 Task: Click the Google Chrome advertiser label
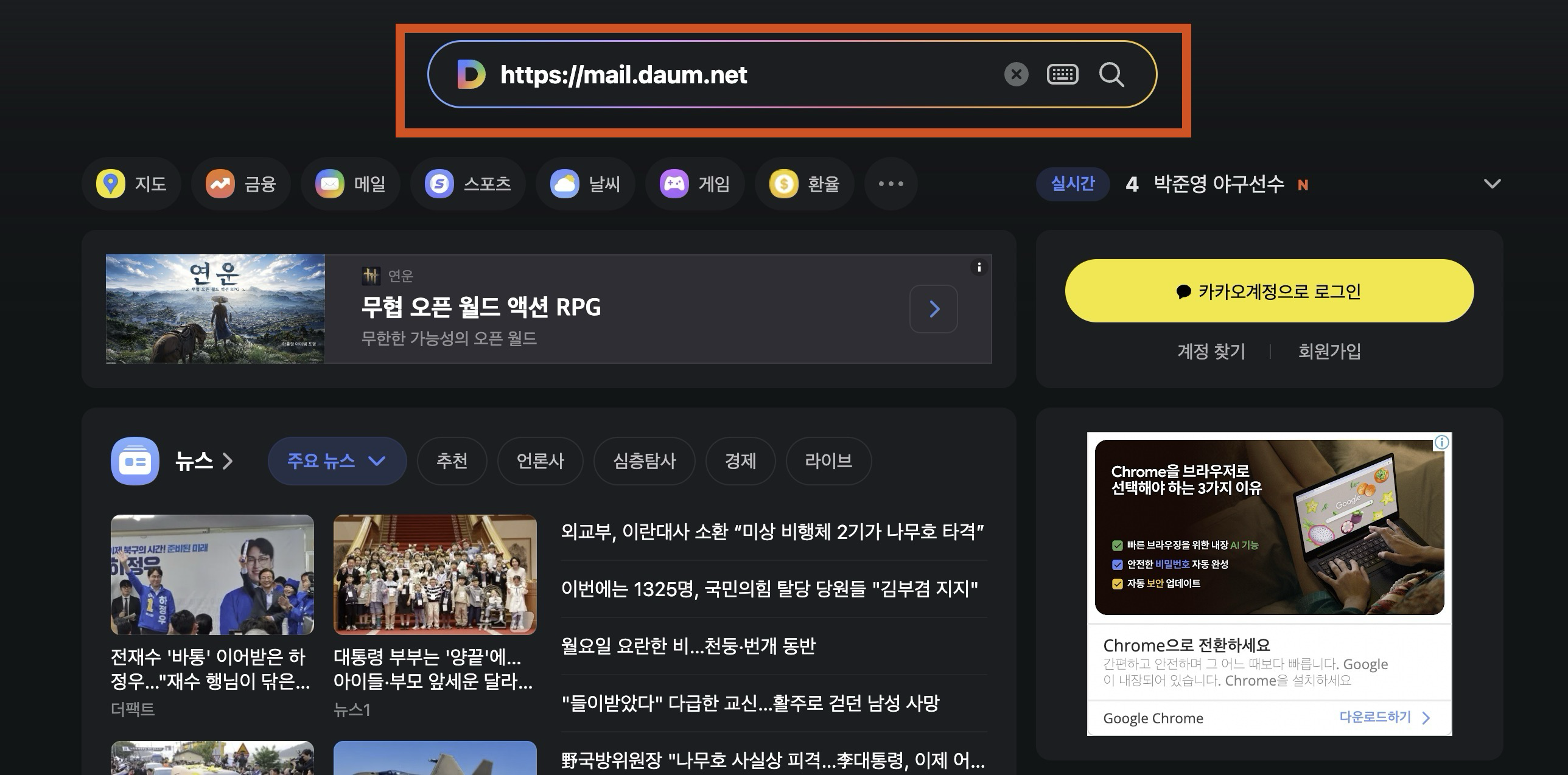pyautogui.click(x=1153, y=718)
